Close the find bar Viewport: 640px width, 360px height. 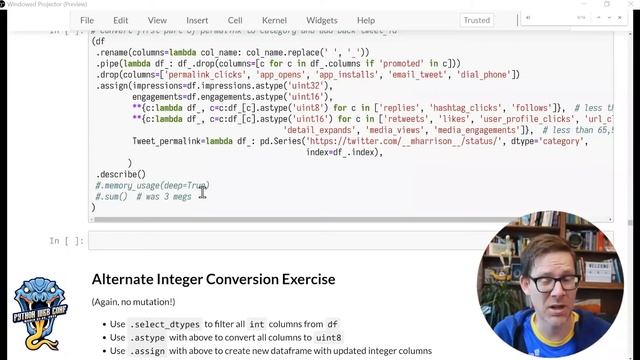point(620,18)
